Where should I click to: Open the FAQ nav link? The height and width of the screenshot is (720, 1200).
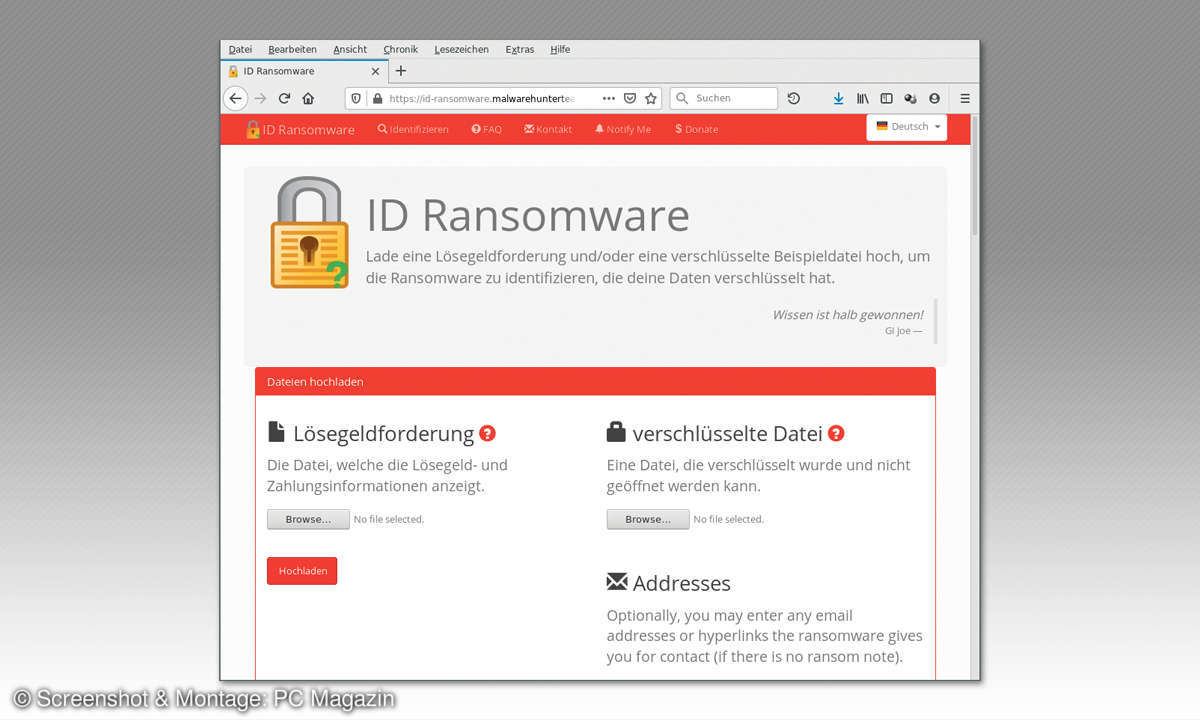[487, 129]
